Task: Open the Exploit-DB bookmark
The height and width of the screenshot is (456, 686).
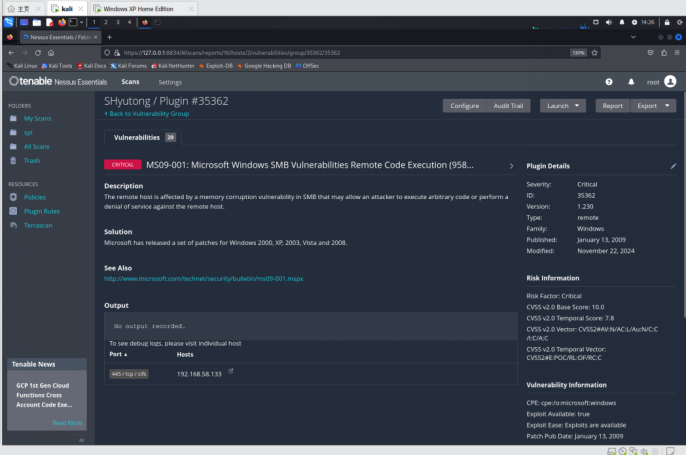Action: click(216, 66)
